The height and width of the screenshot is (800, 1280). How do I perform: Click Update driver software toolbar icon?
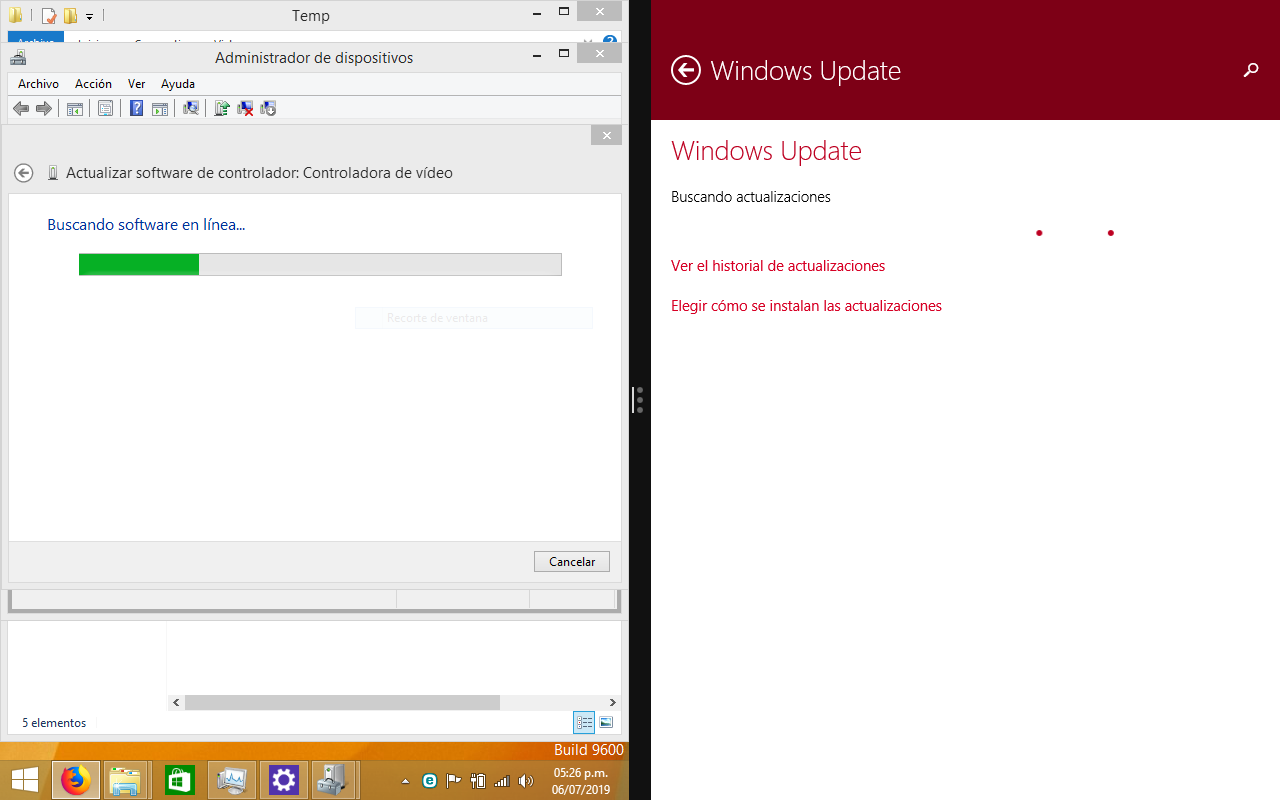click(222, 109)
